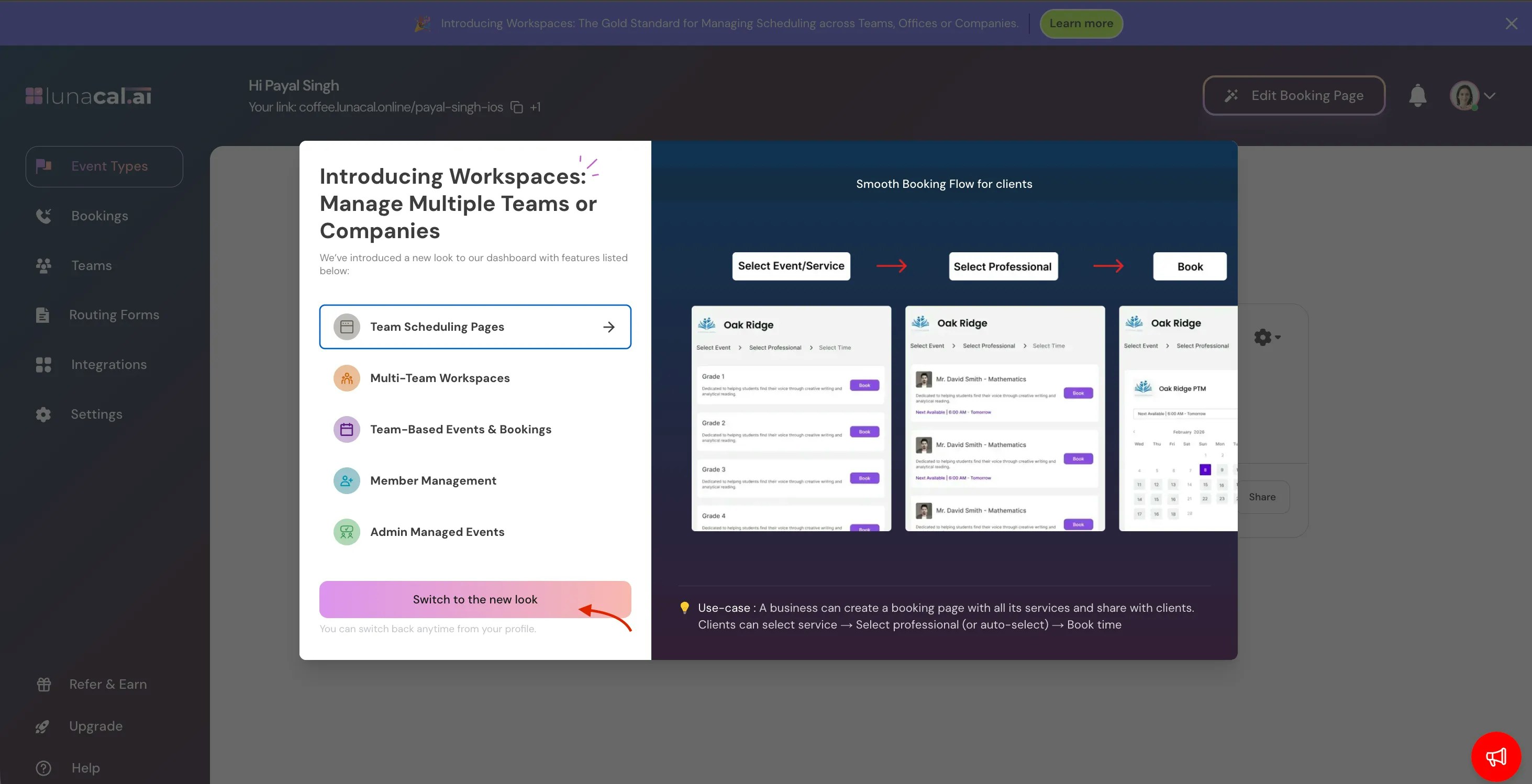Expand the +1 additional links
Screen dimensions: 1532x784
click(535, 108)
